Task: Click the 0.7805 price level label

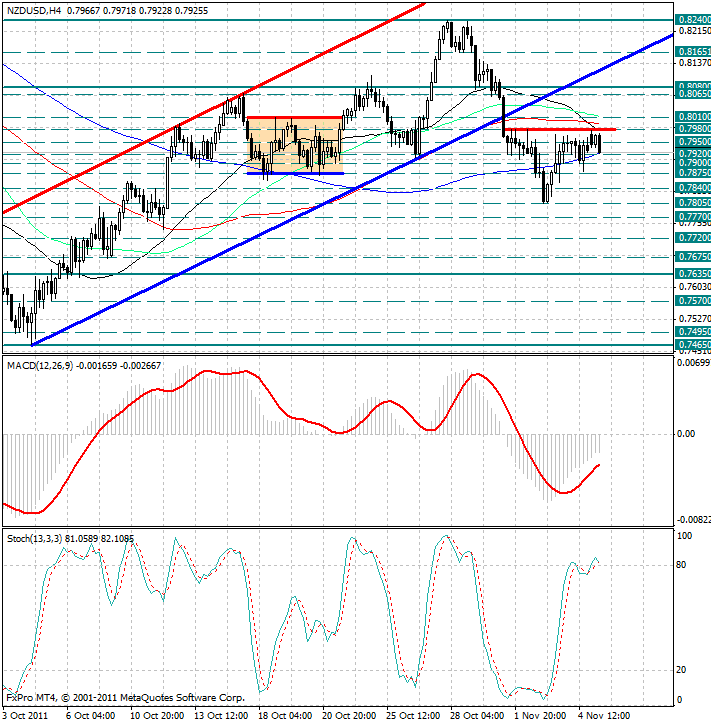Action: point(693,203)
